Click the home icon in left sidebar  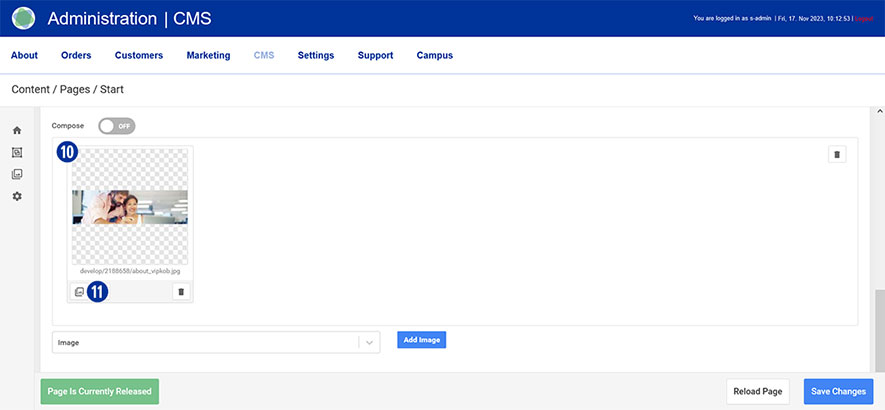point(17,130)
